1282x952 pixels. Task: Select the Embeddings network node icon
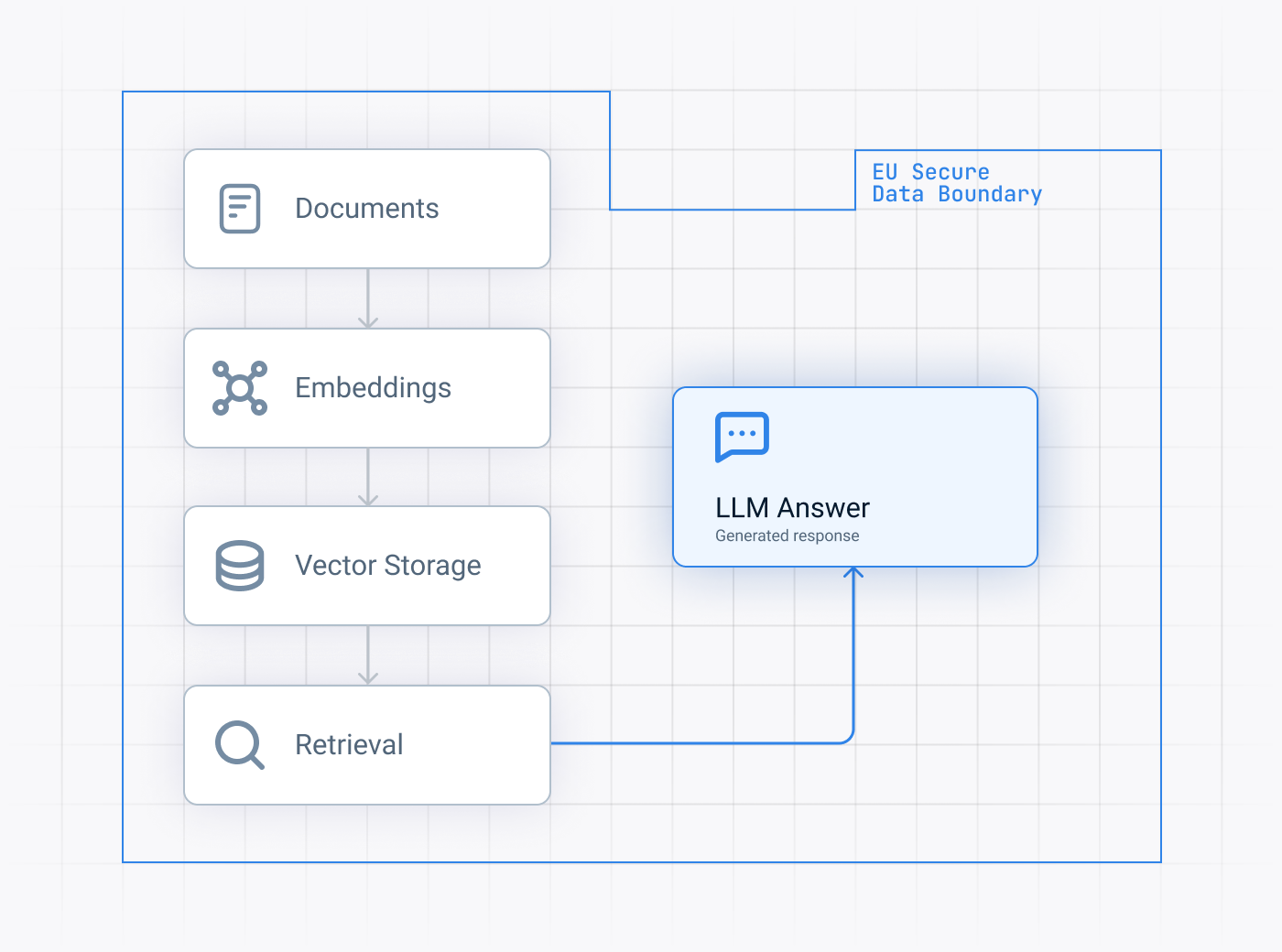click(239, 388)
